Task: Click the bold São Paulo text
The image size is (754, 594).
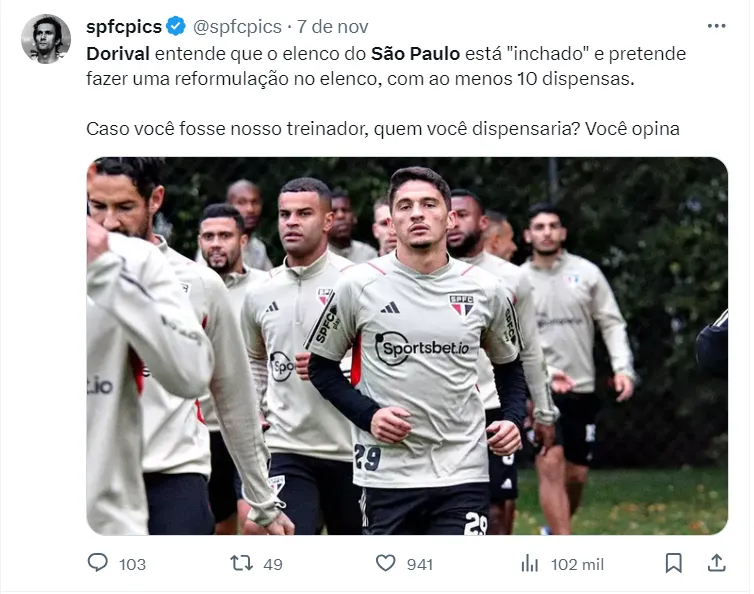Action: pyautogui.click(x=415, y=54)
